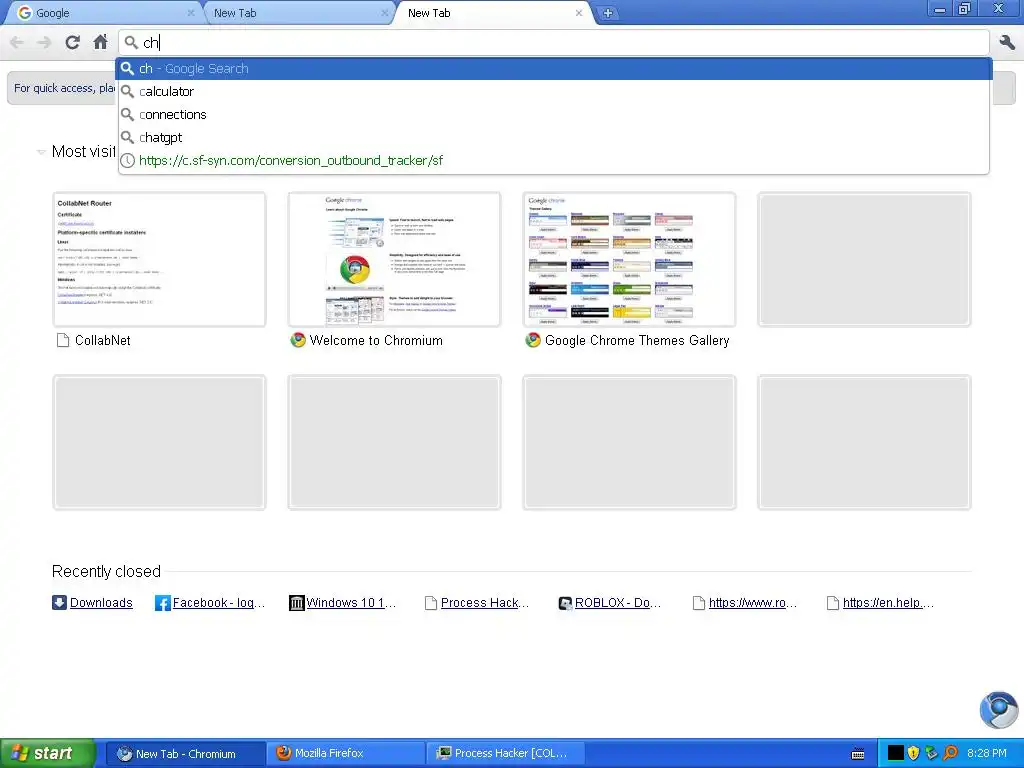Select the c.sf-syn.com history suggestion
1024x768 pixels.
click(554, 160)
